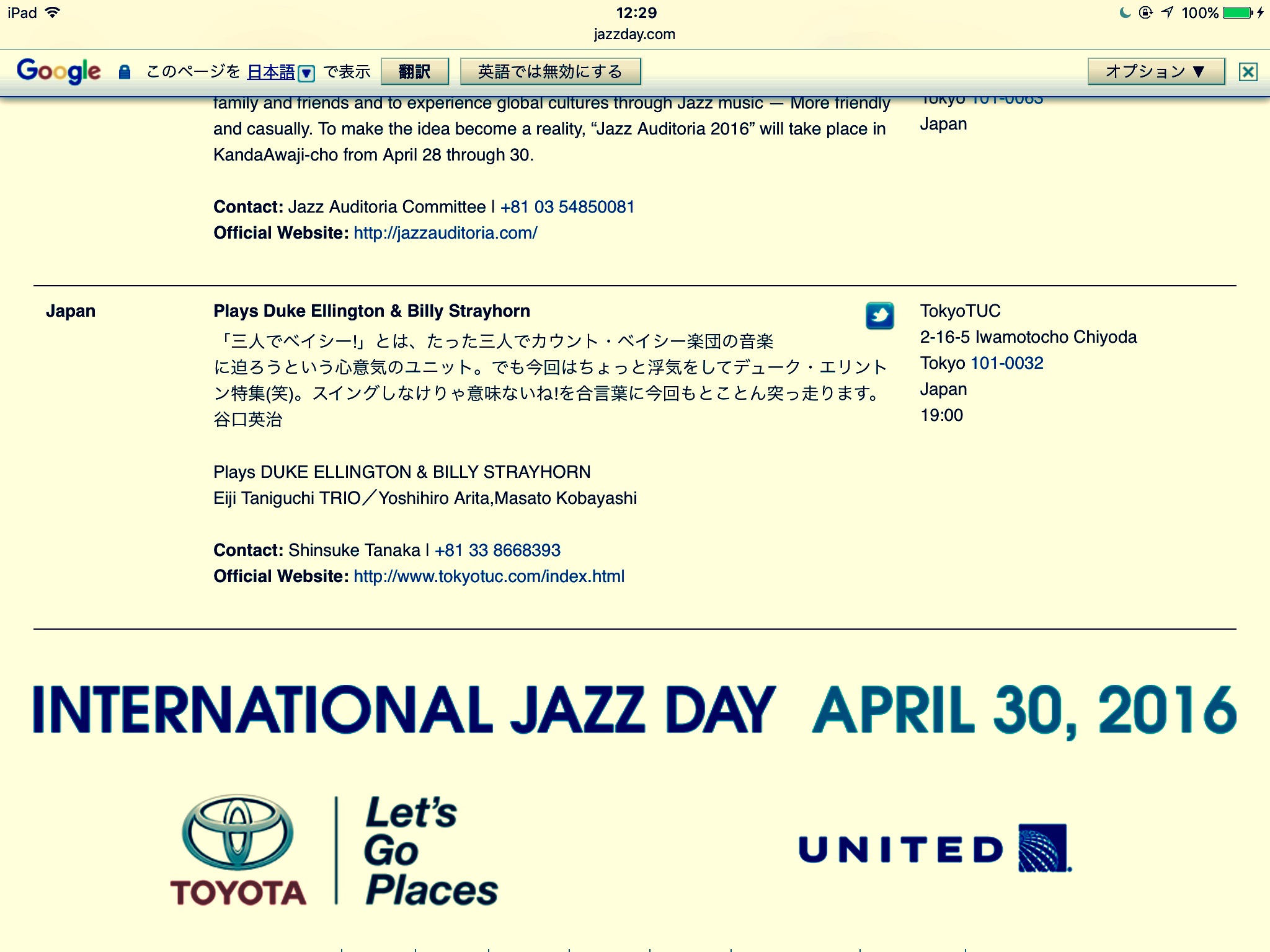The height and width of the screenshot is (952, 1270).
Task: Call phone number +81 33 8668393
Action: tap(497, 550)
